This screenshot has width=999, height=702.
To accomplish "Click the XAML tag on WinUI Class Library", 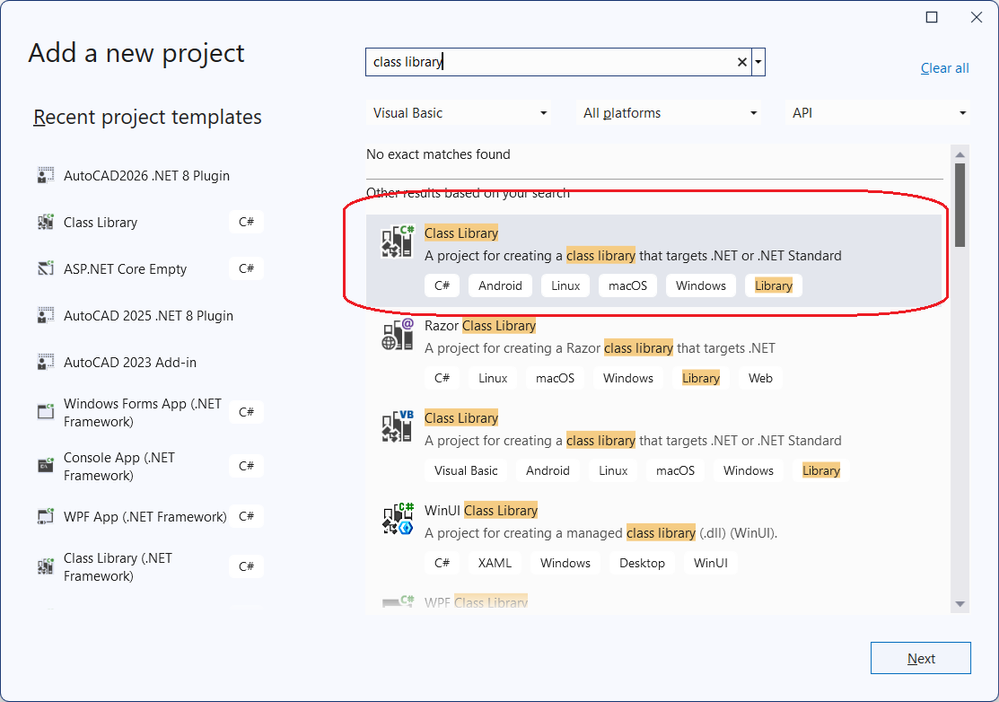I will pos(494,563).
